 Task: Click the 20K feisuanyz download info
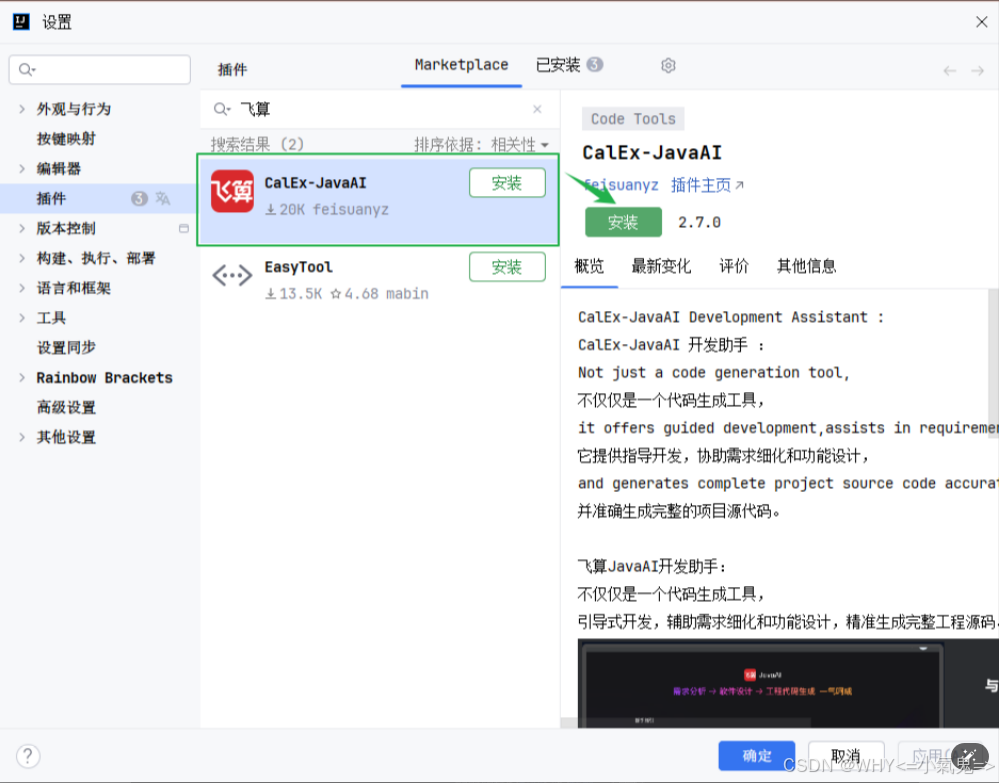tap(327, 210)
